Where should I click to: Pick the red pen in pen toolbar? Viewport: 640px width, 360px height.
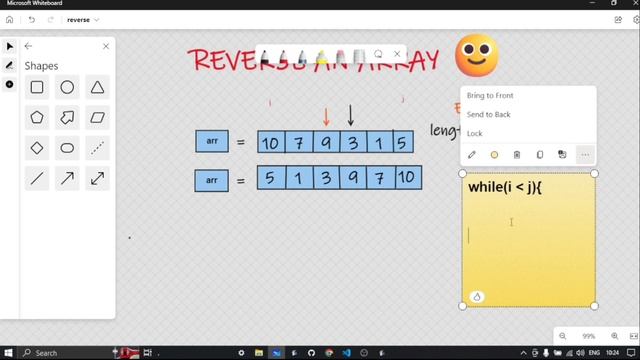click(283, 57)
